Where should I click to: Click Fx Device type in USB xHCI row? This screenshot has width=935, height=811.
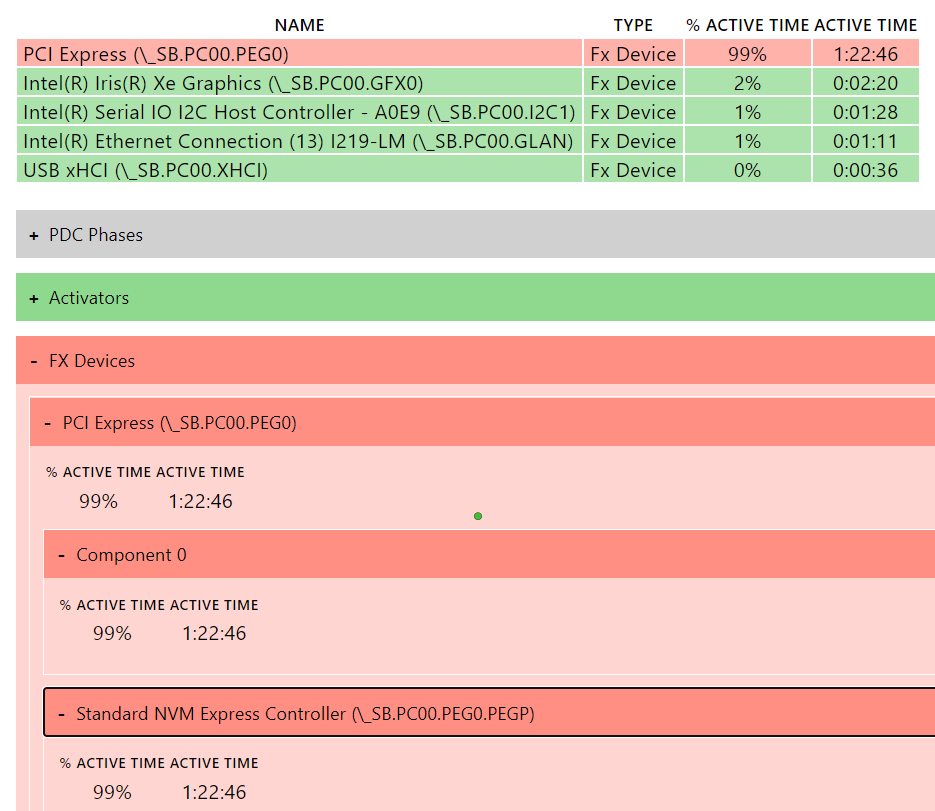633,170
